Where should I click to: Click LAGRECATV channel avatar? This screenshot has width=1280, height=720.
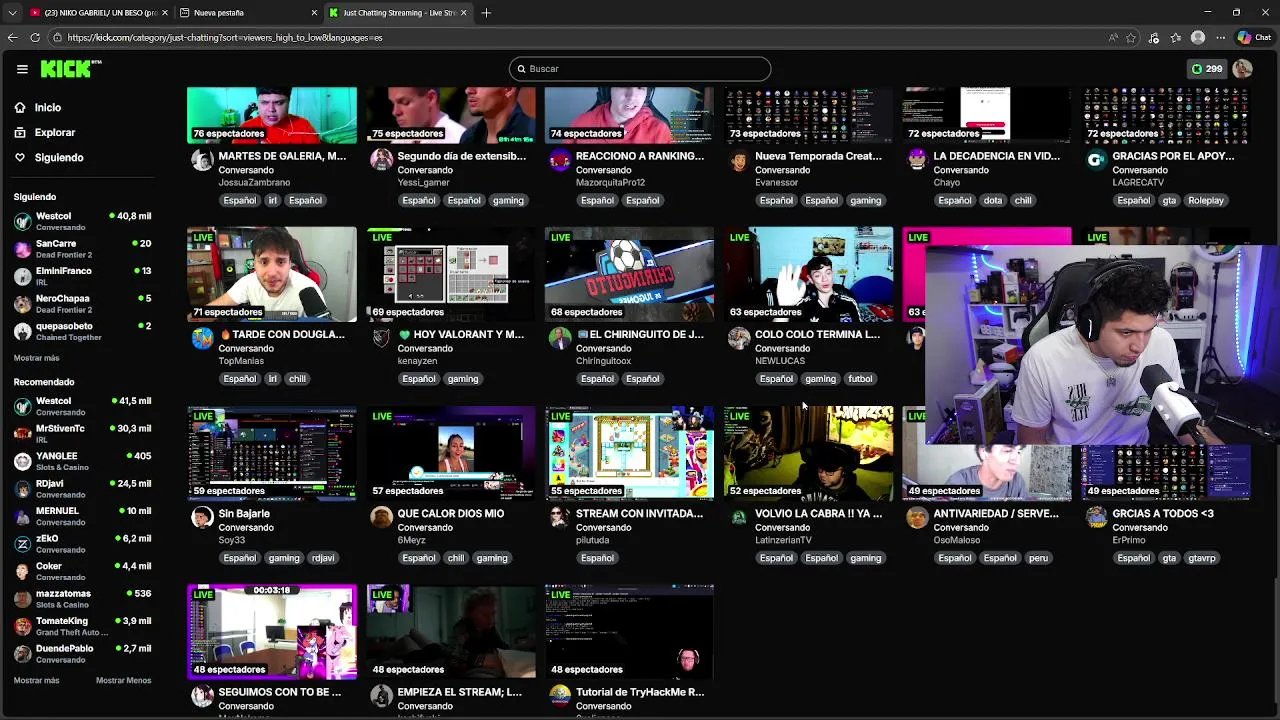click(x=1096, y=160)
